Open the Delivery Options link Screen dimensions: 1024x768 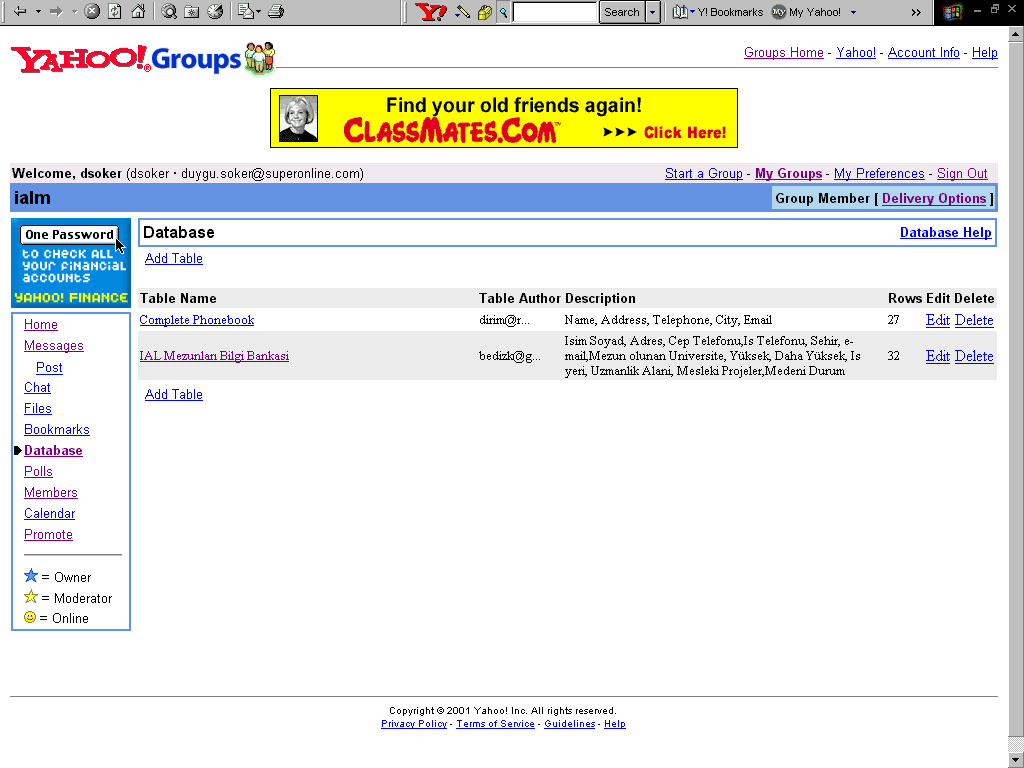click(x=934, y=199)
